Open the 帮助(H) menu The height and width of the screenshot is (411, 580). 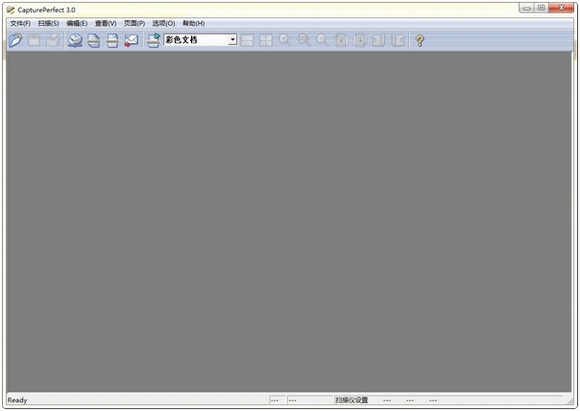(x=193, y=23)
